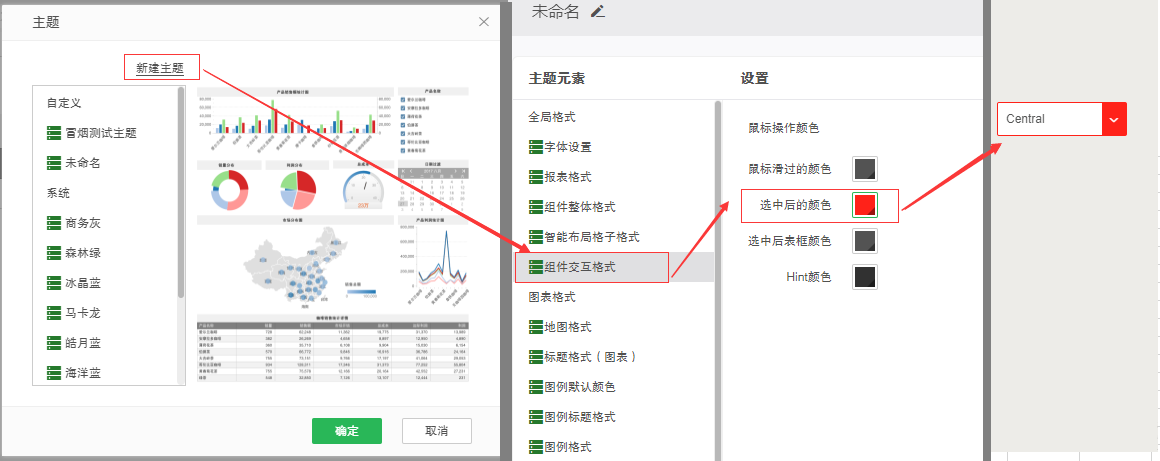Click the theme preview dashboard thumbnail
Viewport: 1160px width, 461px height.
point(333,233)
